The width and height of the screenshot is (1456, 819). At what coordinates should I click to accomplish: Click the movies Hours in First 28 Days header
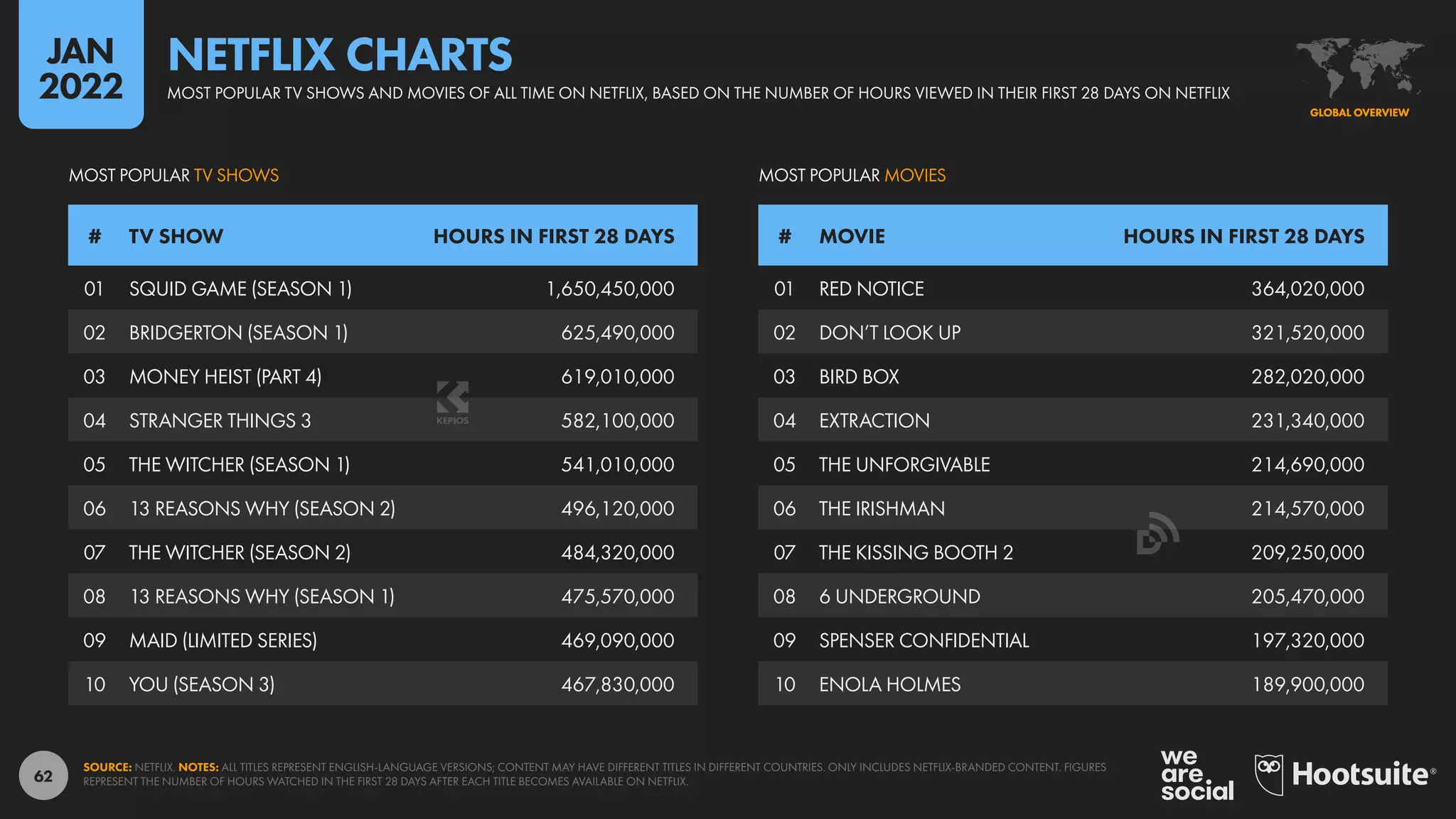(1243, 236)
